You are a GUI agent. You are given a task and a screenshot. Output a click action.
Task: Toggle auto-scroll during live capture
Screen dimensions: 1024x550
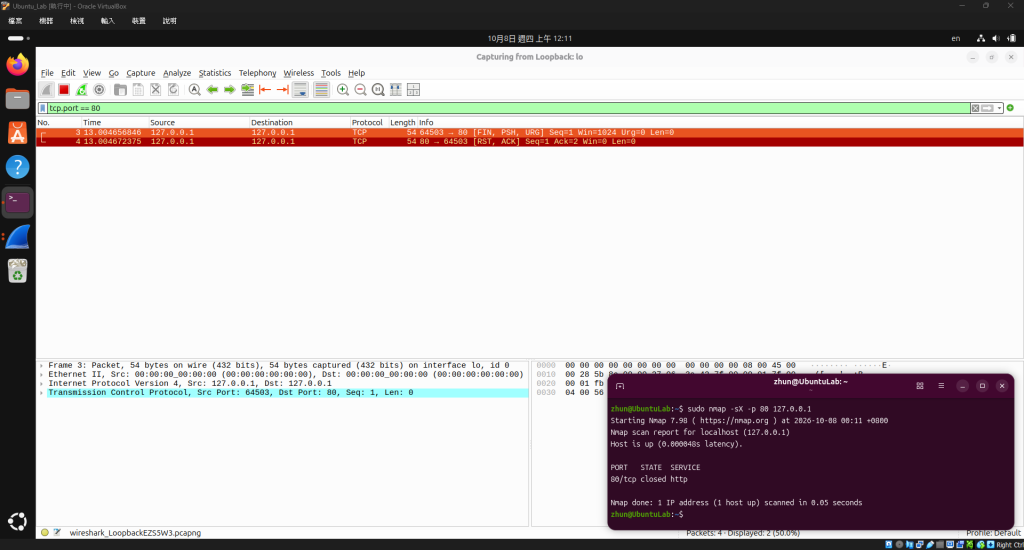click(300, 89)
